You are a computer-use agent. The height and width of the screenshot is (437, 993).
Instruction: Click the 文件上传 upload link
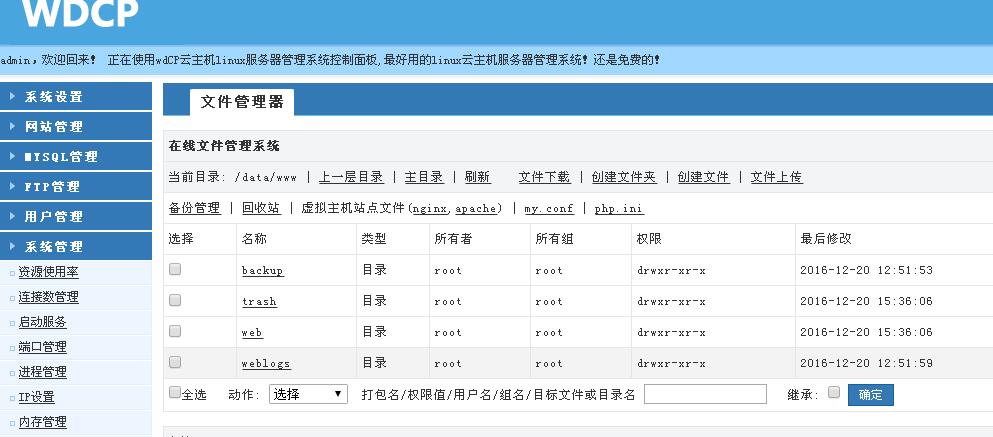pos(776,177)
